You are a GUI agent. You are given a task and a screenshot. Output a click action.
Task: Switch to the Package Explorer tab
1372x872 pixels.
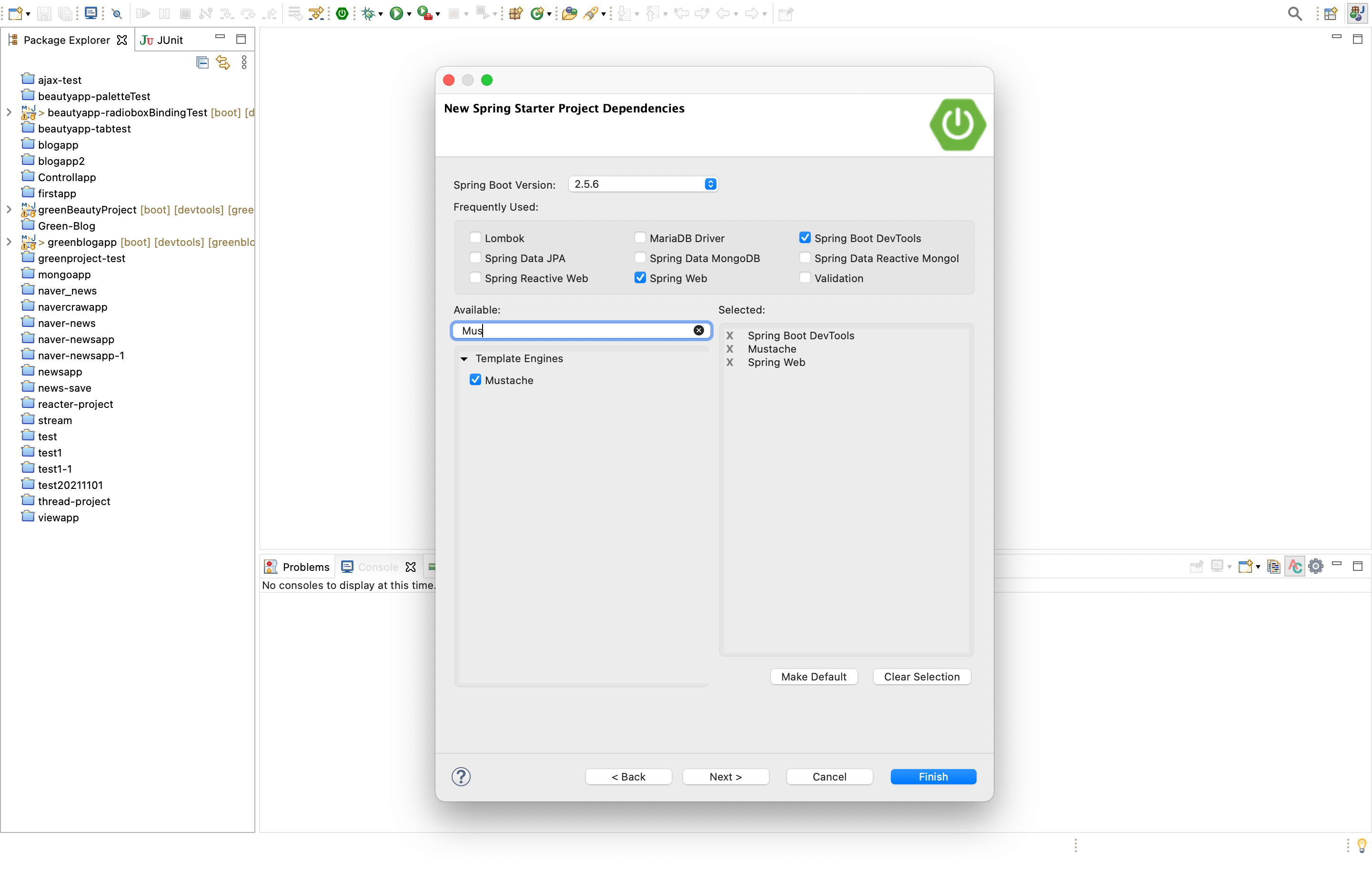tap(66, 40)
